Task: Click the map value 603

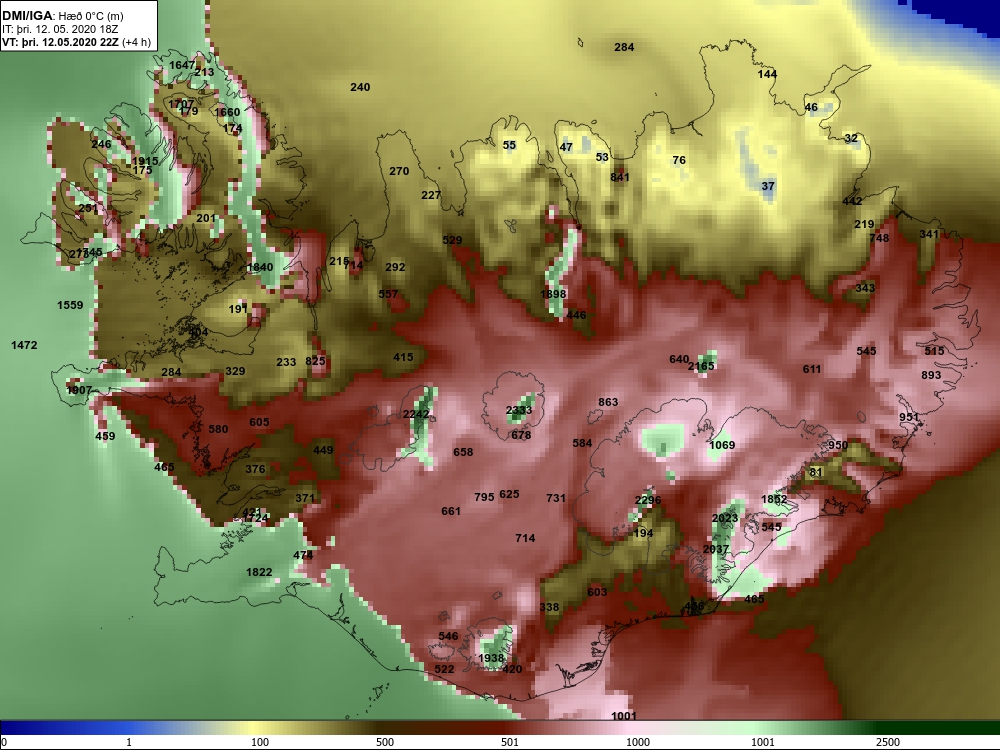Action: [597, 592]
